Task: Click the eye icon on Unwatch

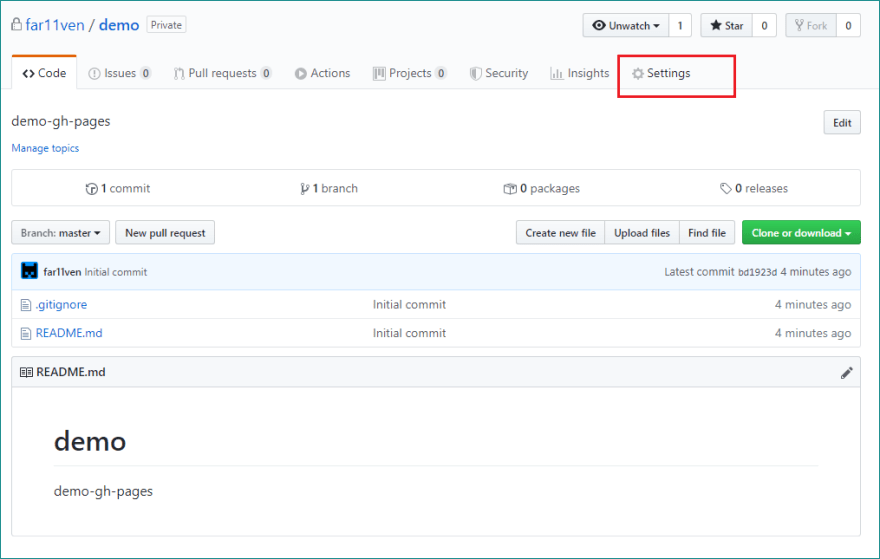Action: pos(599,25)
